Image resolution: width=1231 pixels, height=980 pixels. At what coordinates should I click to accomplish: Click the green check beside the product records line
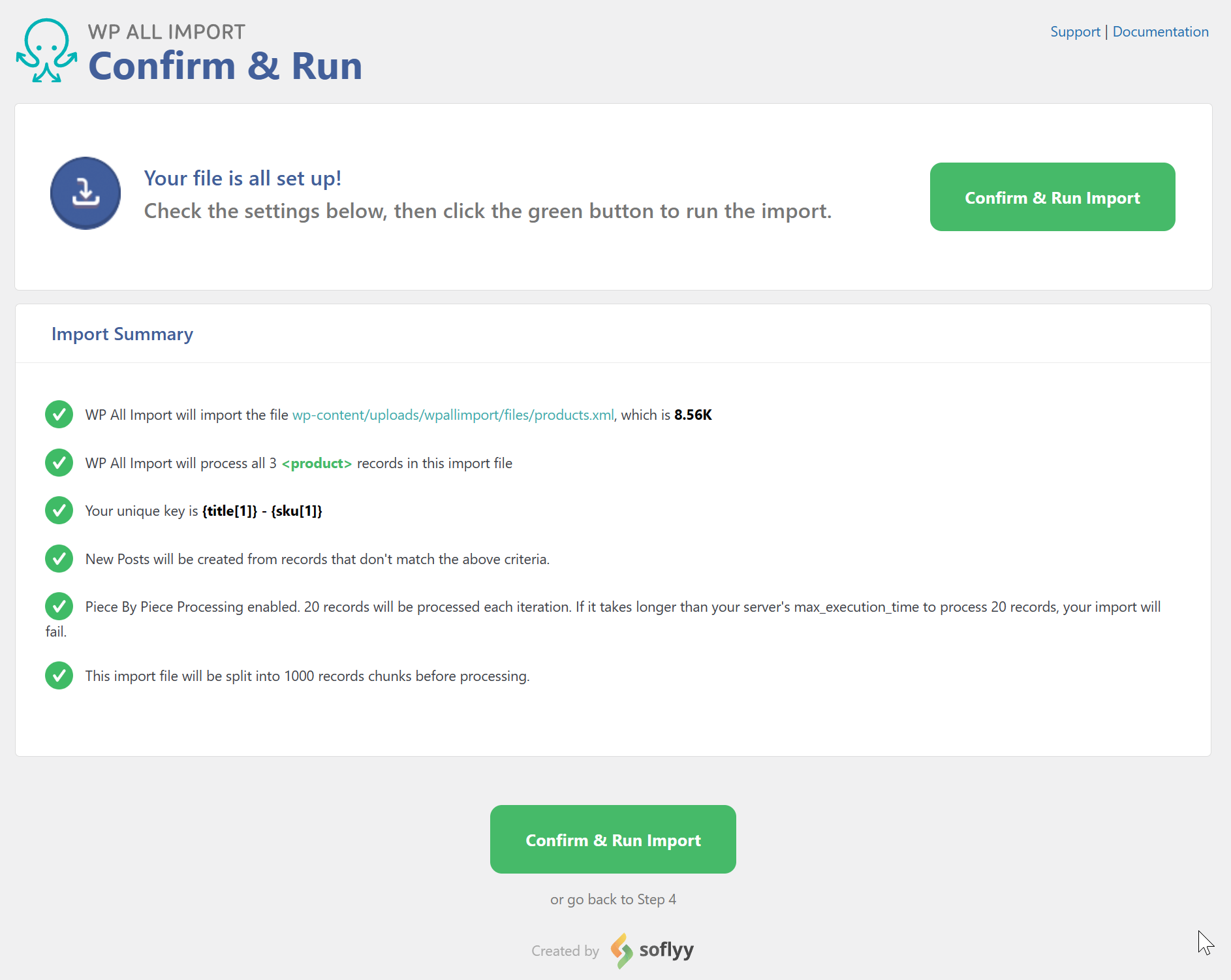[59, 463]
